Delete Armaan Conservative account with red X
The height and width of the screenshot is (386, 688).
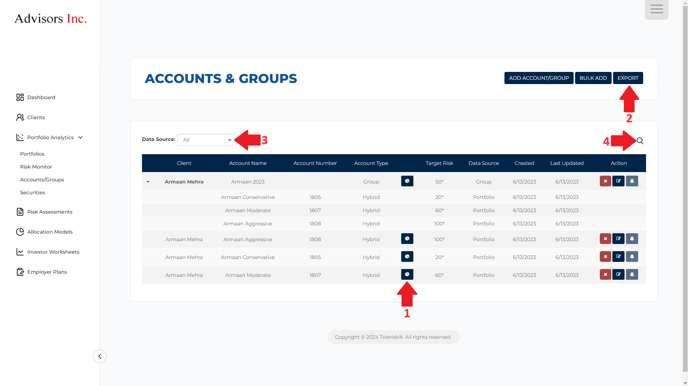pyautogui.click(x=605, y=257)
